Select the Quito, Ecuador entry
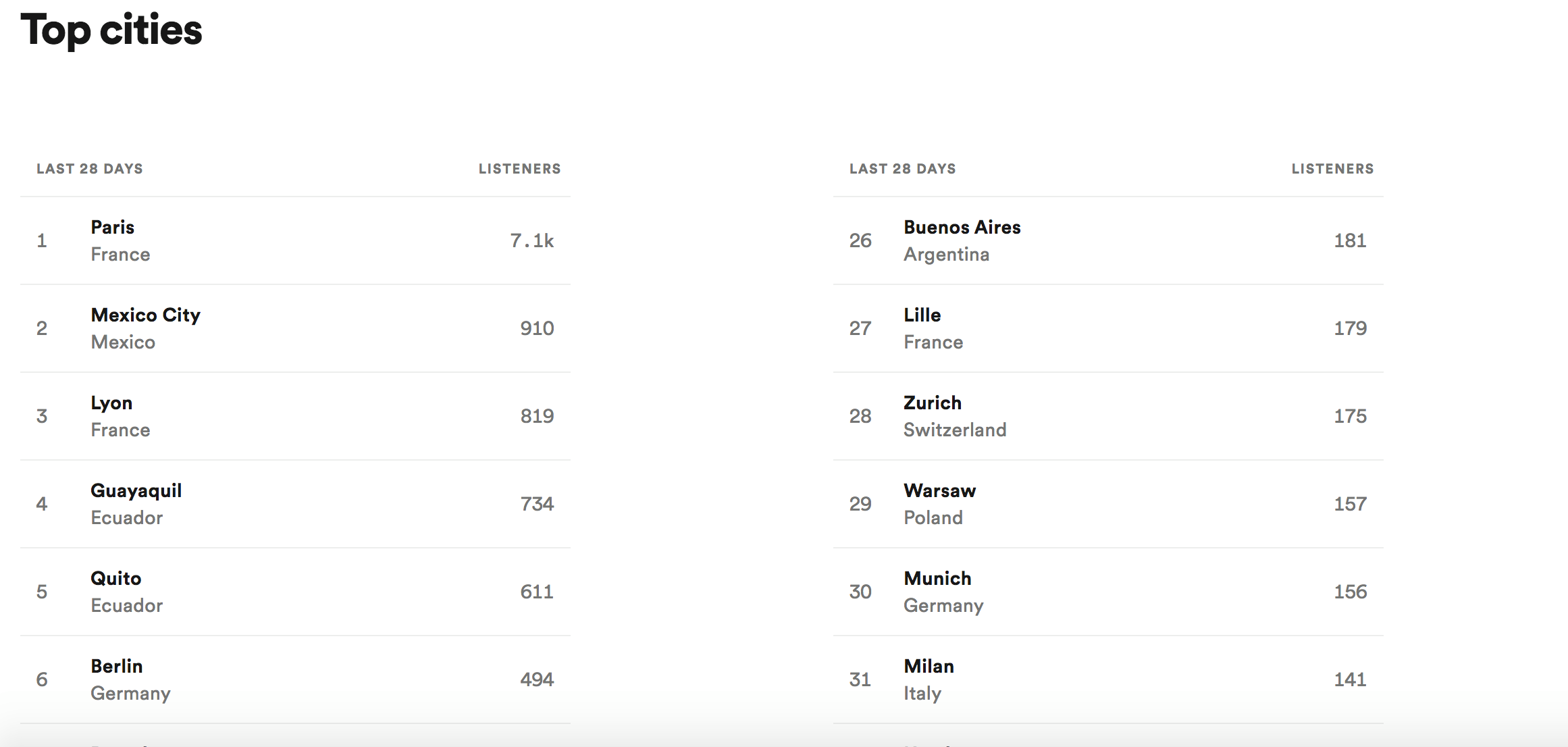 116,579
